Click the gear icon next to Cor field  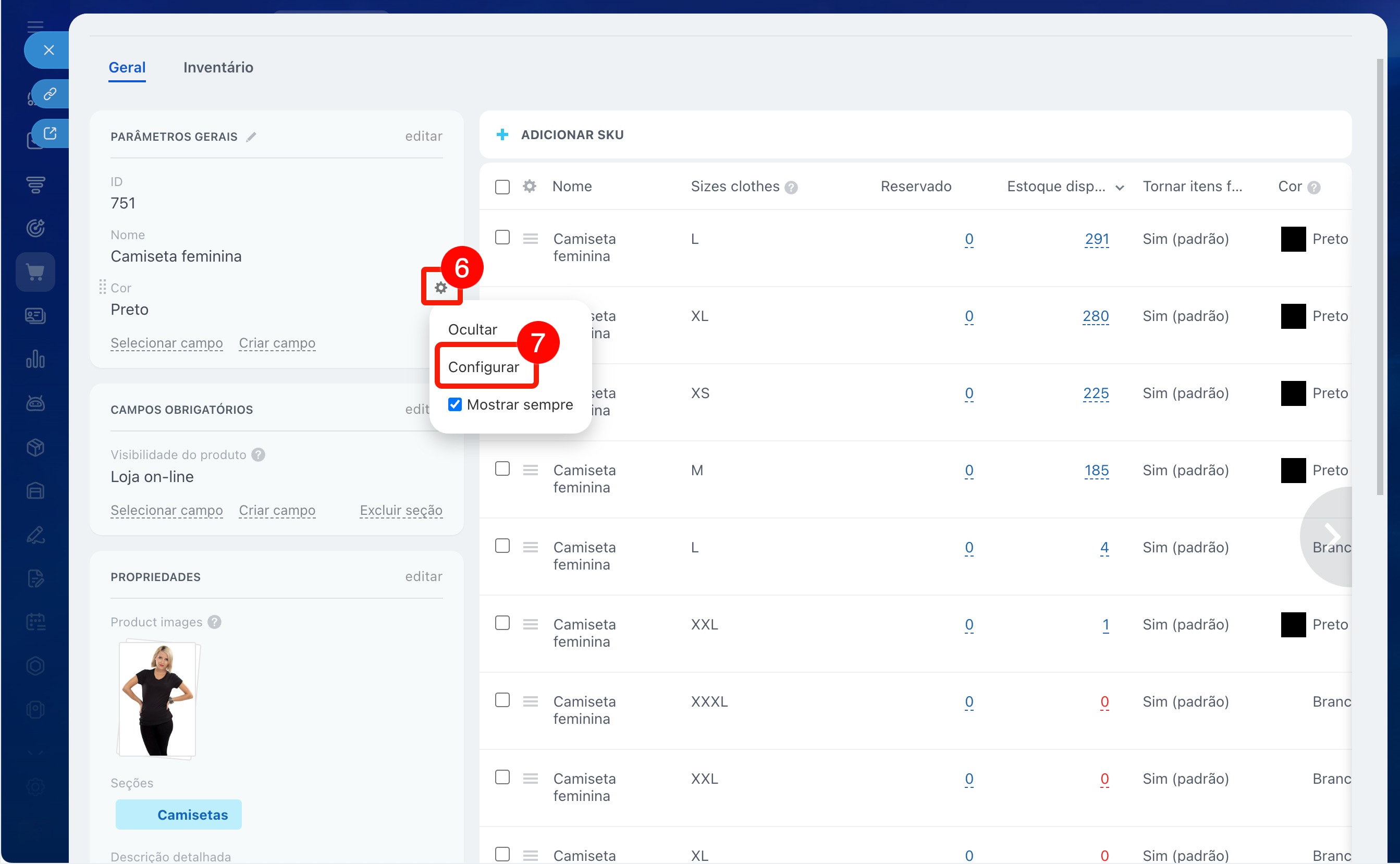click(x=440, y=288)
